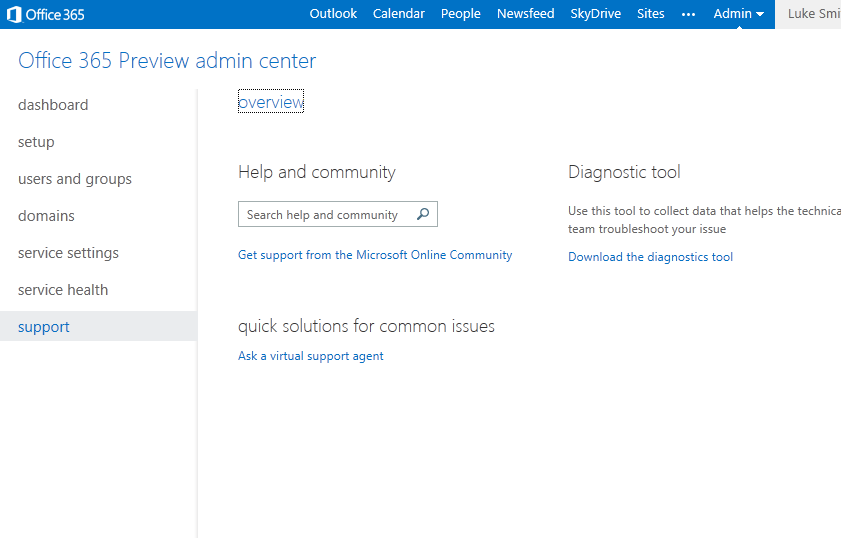The height and width of the screenshot is (538, 841).
Task: Open Newsfeed from the top bar
Action: click(525, 14)
